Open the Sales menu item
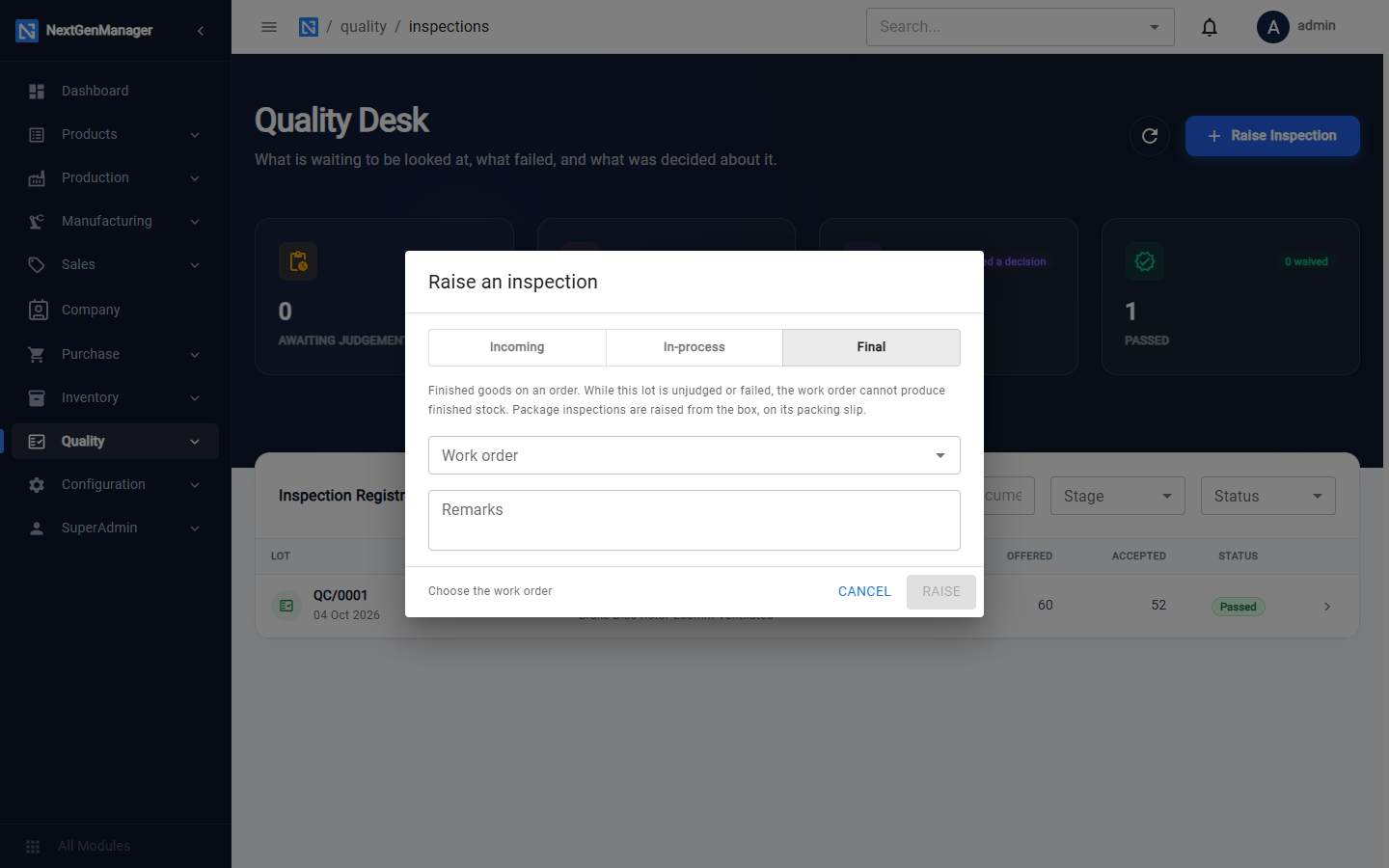 116,265
